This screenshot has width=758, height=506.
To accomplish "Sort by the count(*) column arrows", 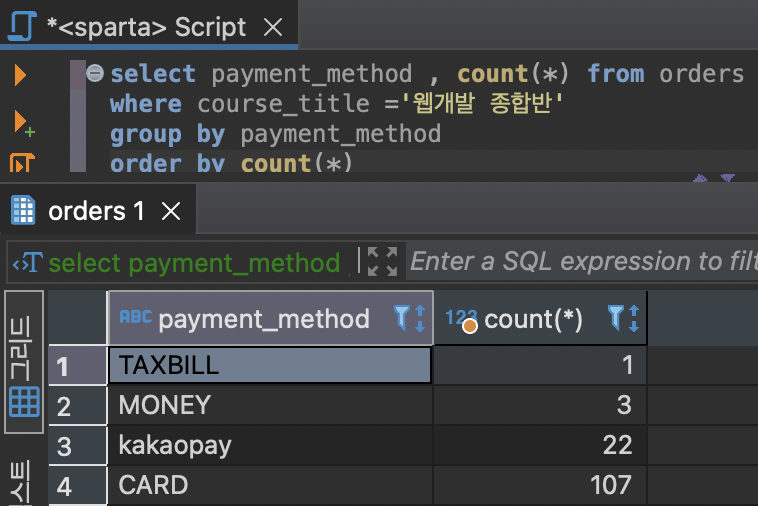I will (634, 318).
